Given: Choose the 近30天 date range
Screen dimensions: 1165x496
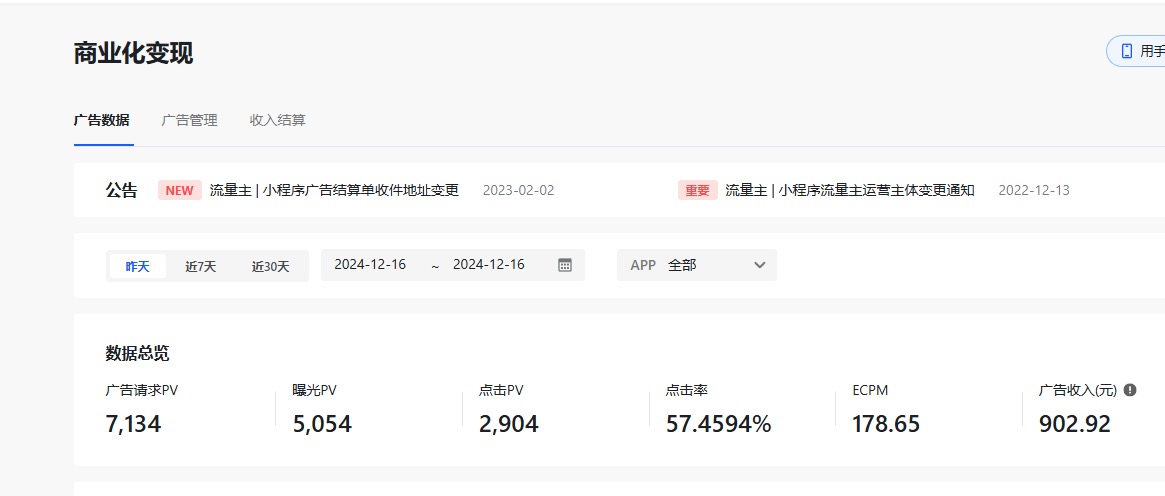Looking at the screenshot, I should [270, 267].
